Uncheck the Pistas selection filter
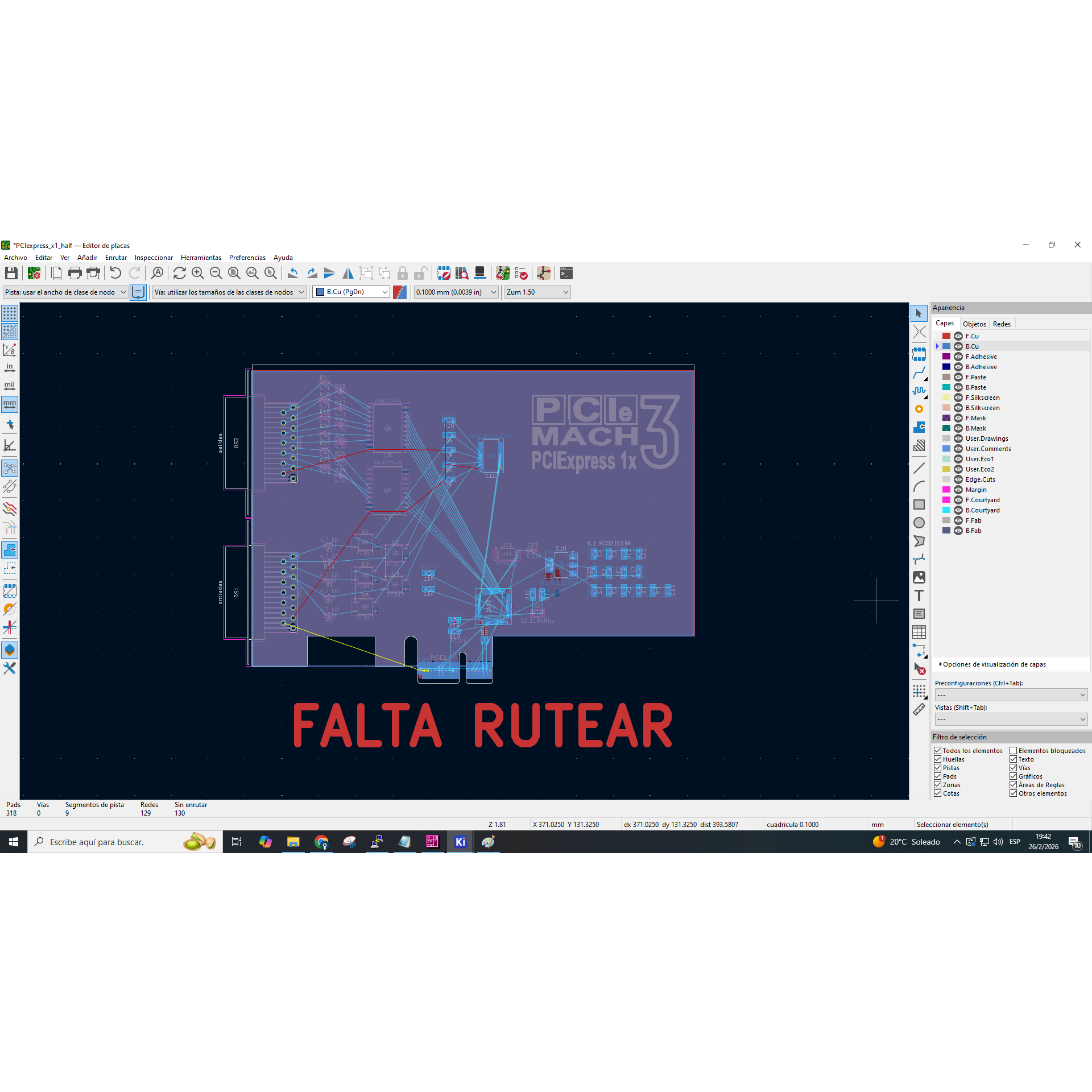The image size is (1092, 1092). click(x=937, y=768)
